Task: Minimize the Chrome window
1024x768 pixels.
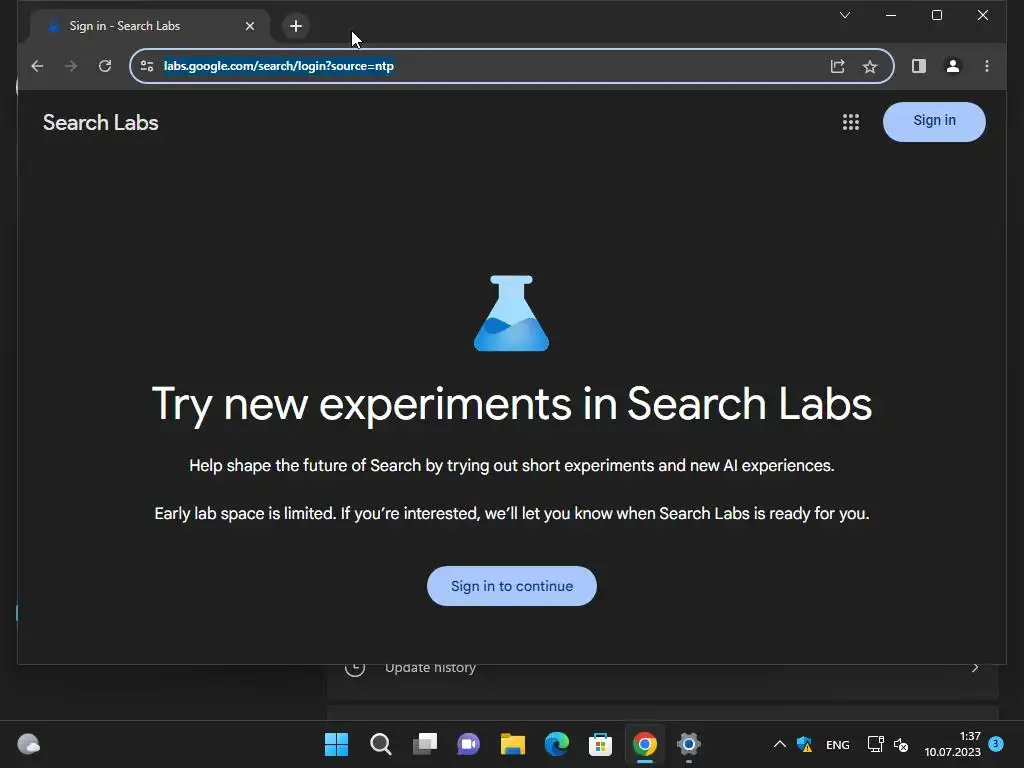Action: coord(891,15)
